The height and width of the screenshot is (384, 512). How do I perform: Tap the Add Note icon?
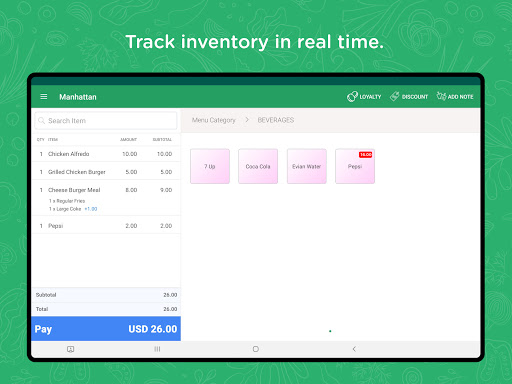tap(441, 96)
